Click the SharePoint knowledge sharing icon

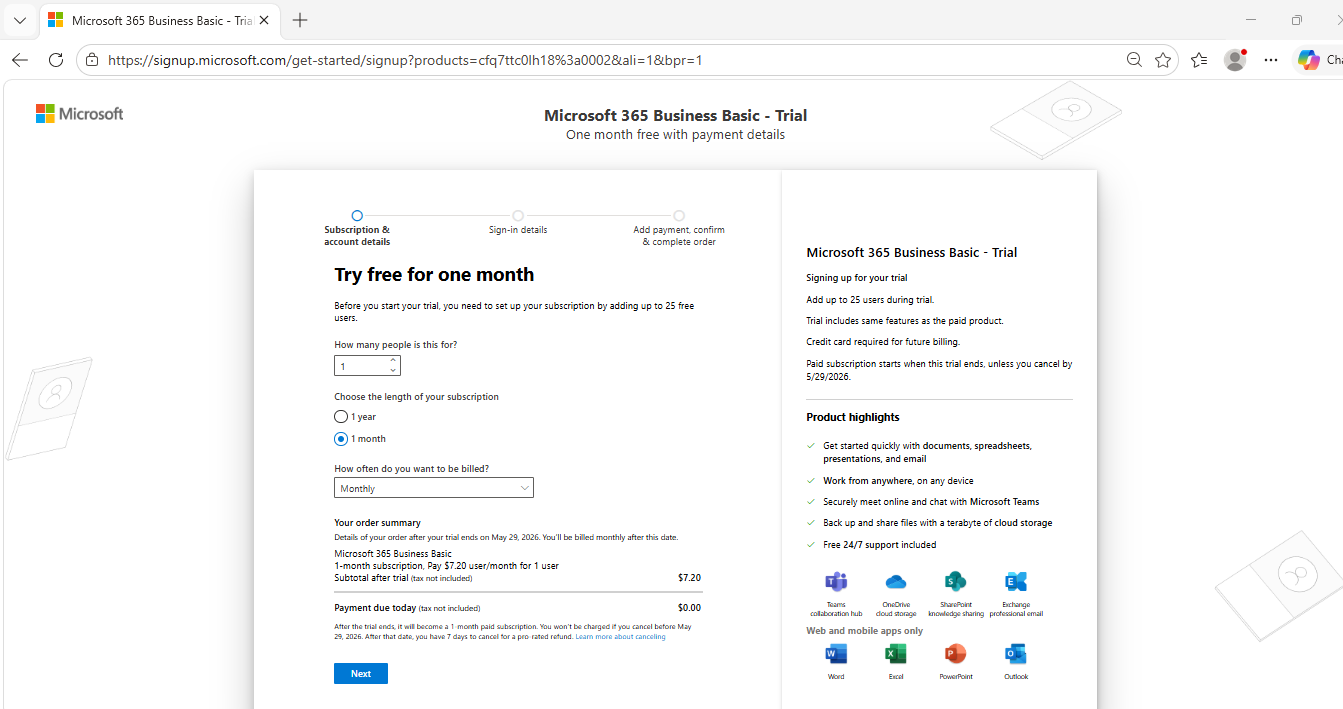955,582
